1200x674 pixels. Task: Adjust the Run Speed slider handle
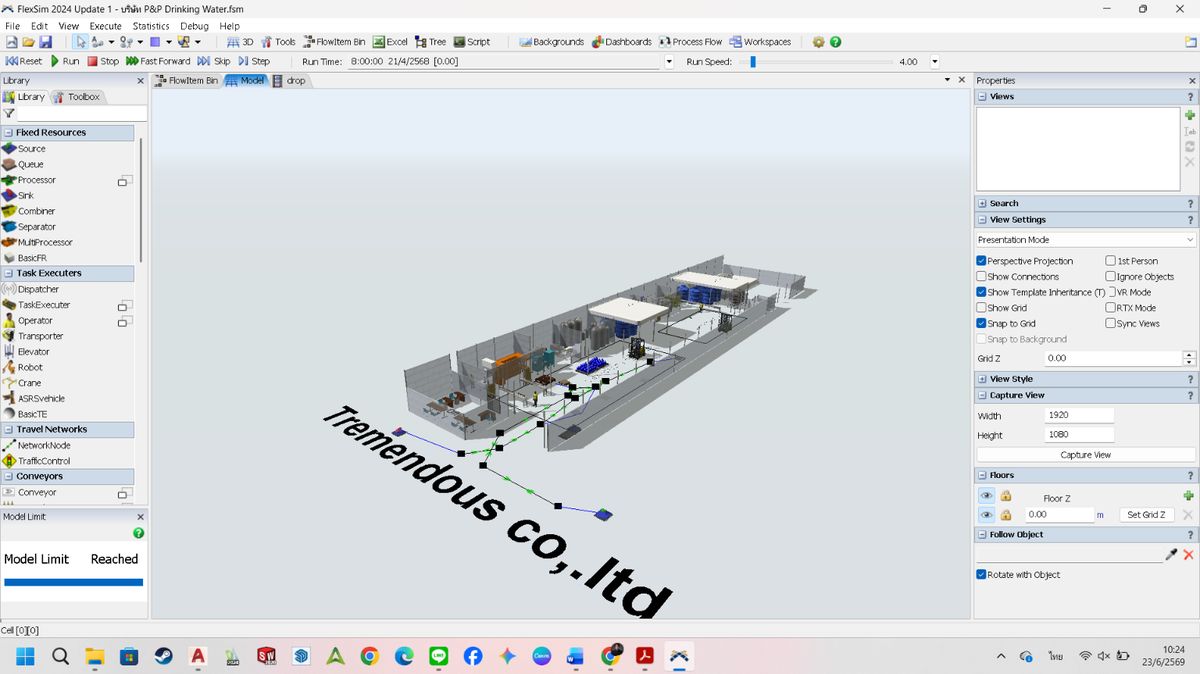[754, 61]
